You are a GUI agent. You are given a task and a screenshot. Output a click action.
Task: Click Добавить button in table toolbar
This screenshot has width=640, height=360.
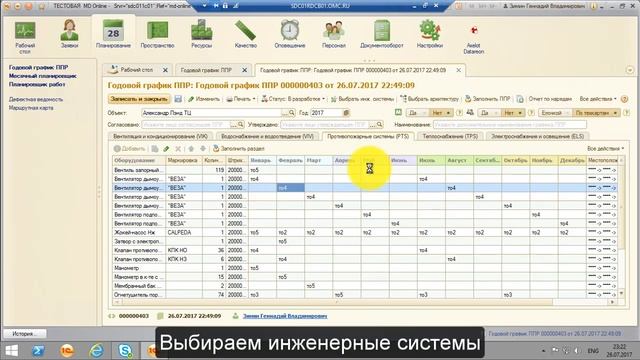129,149
